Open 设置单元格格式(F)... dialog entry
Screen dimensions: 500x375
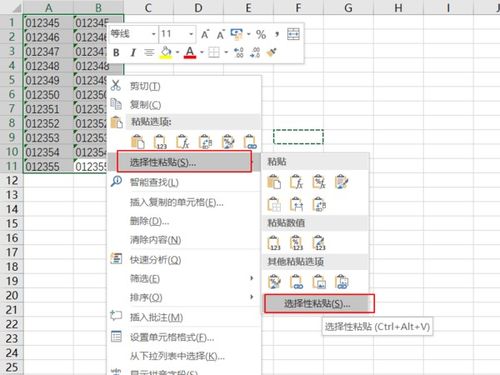click(x=184, y=337)
